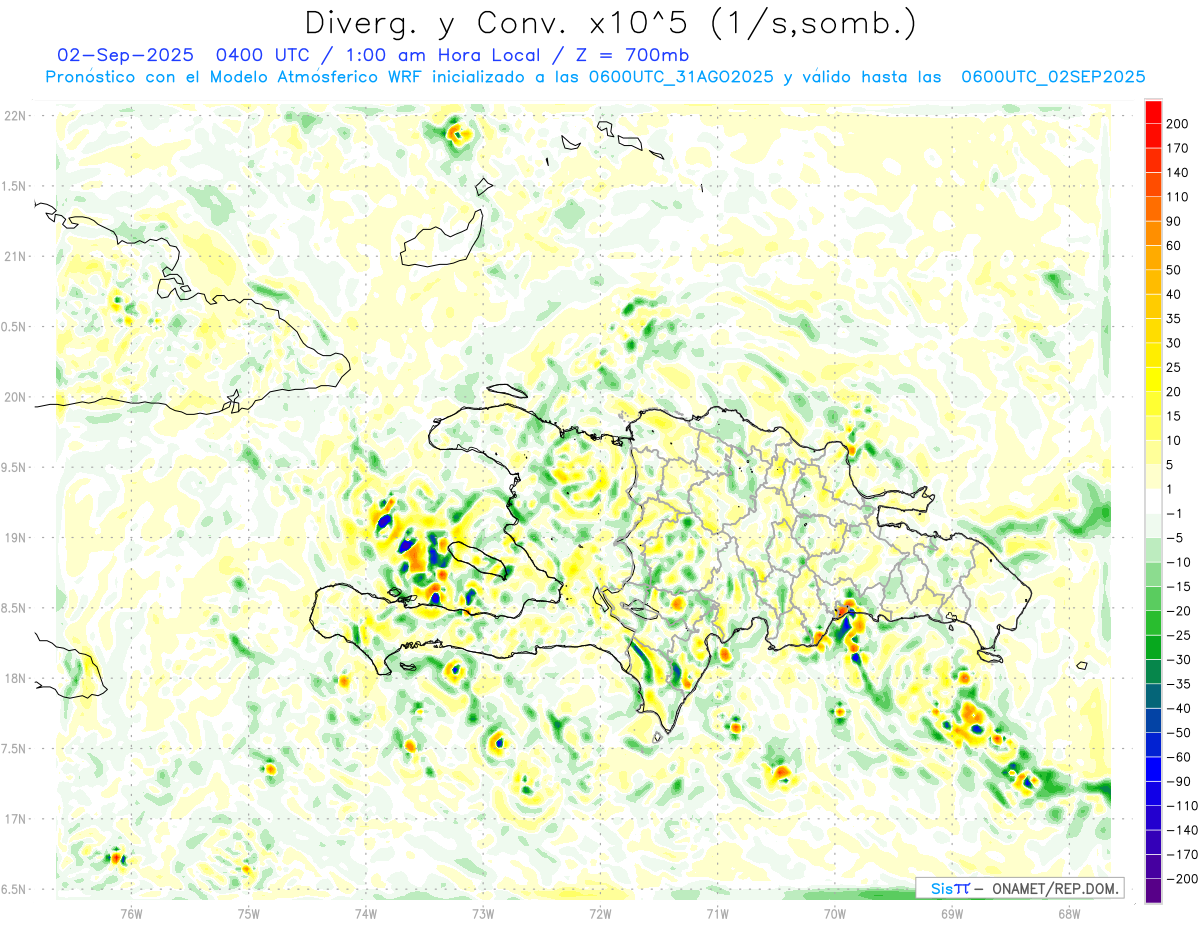Screen dimensions: 1200x927
Task: Click the '1.5N' latitude label
Action: [15, 186]
